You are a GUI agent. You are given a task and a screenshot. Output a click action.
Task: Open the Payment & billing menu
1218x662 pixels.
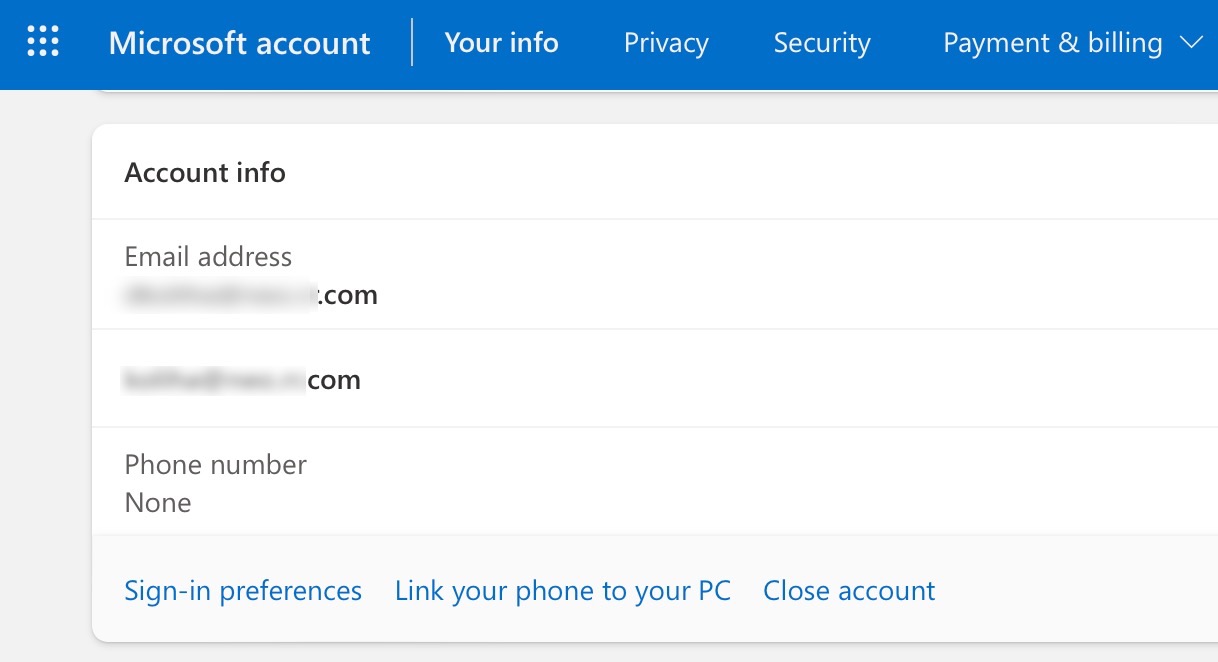click(x=1052, y=43)
